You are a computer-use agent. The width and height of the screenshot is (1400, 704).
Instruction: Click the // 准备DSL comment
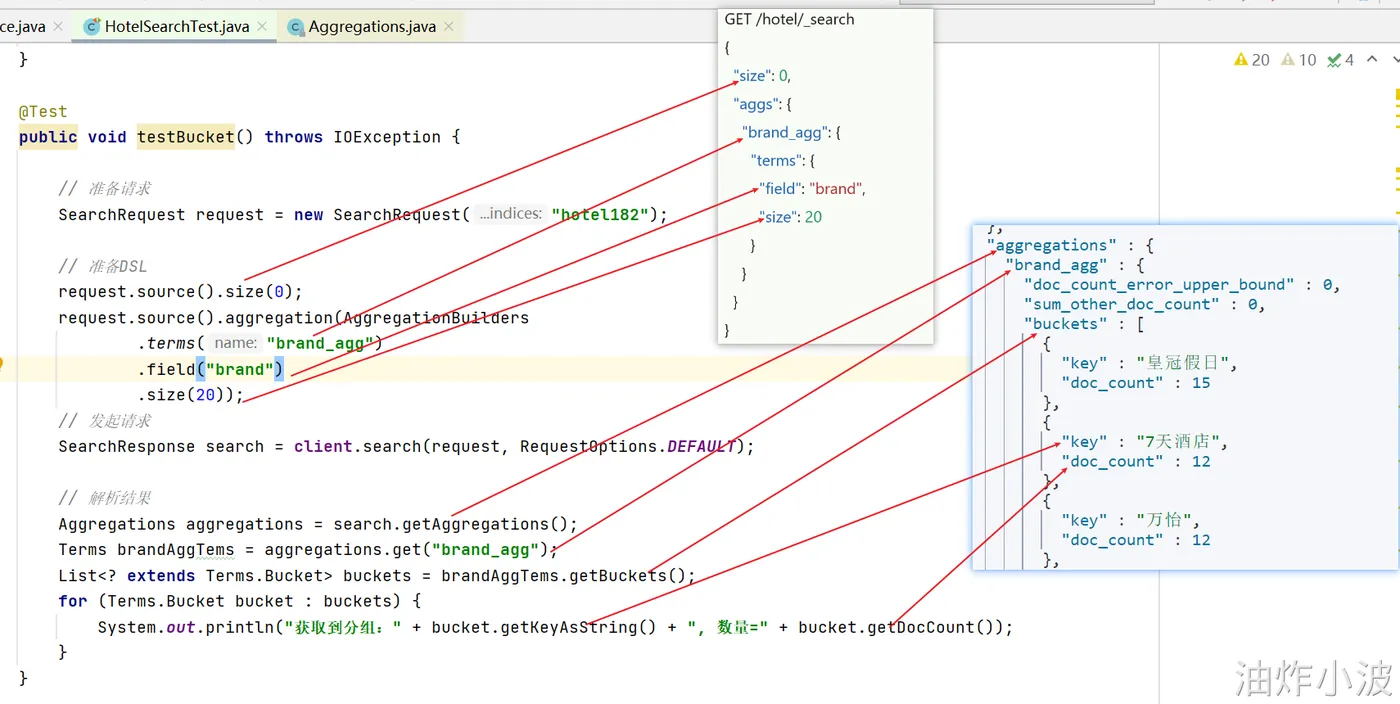(x=102, y=266)
